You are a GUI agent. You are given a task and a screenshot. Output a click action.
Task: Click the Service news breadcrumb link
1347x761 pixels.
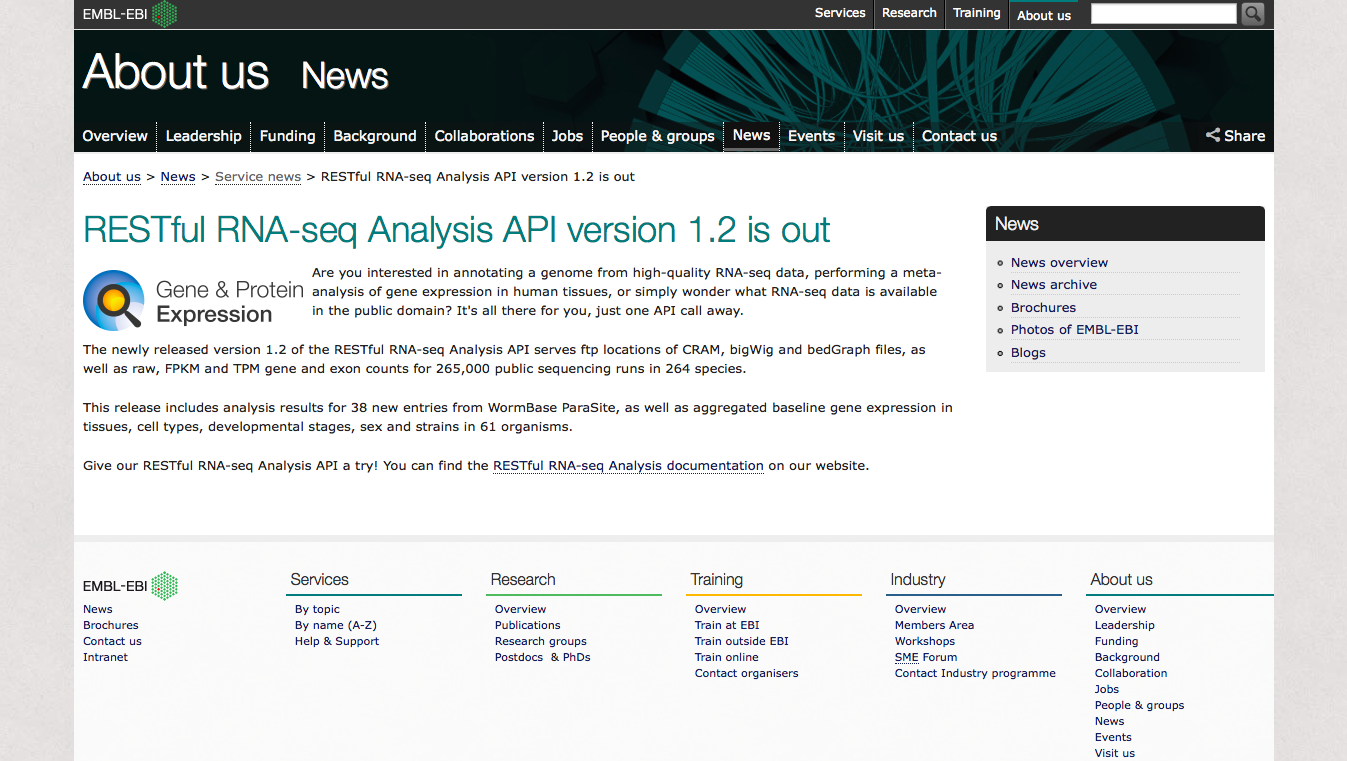click(x=258, y=177)
